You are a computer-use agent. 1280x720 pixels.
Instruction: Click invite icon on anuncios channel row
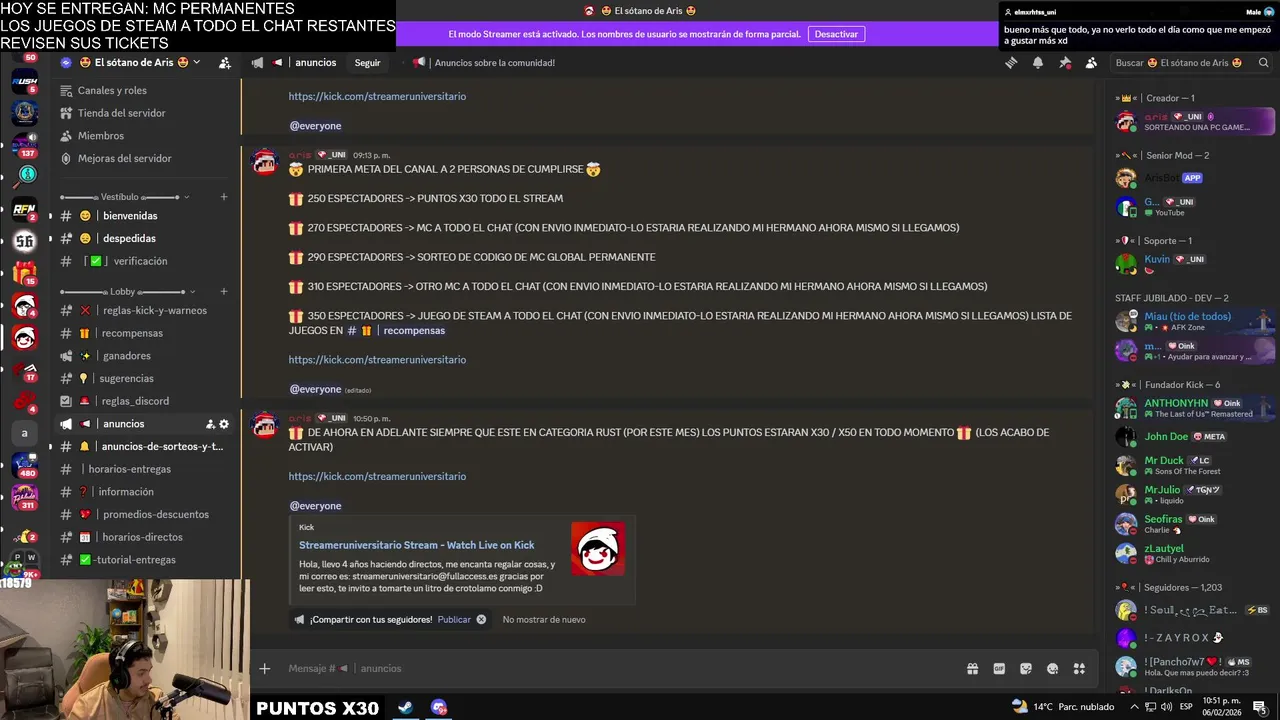point(210,424)
